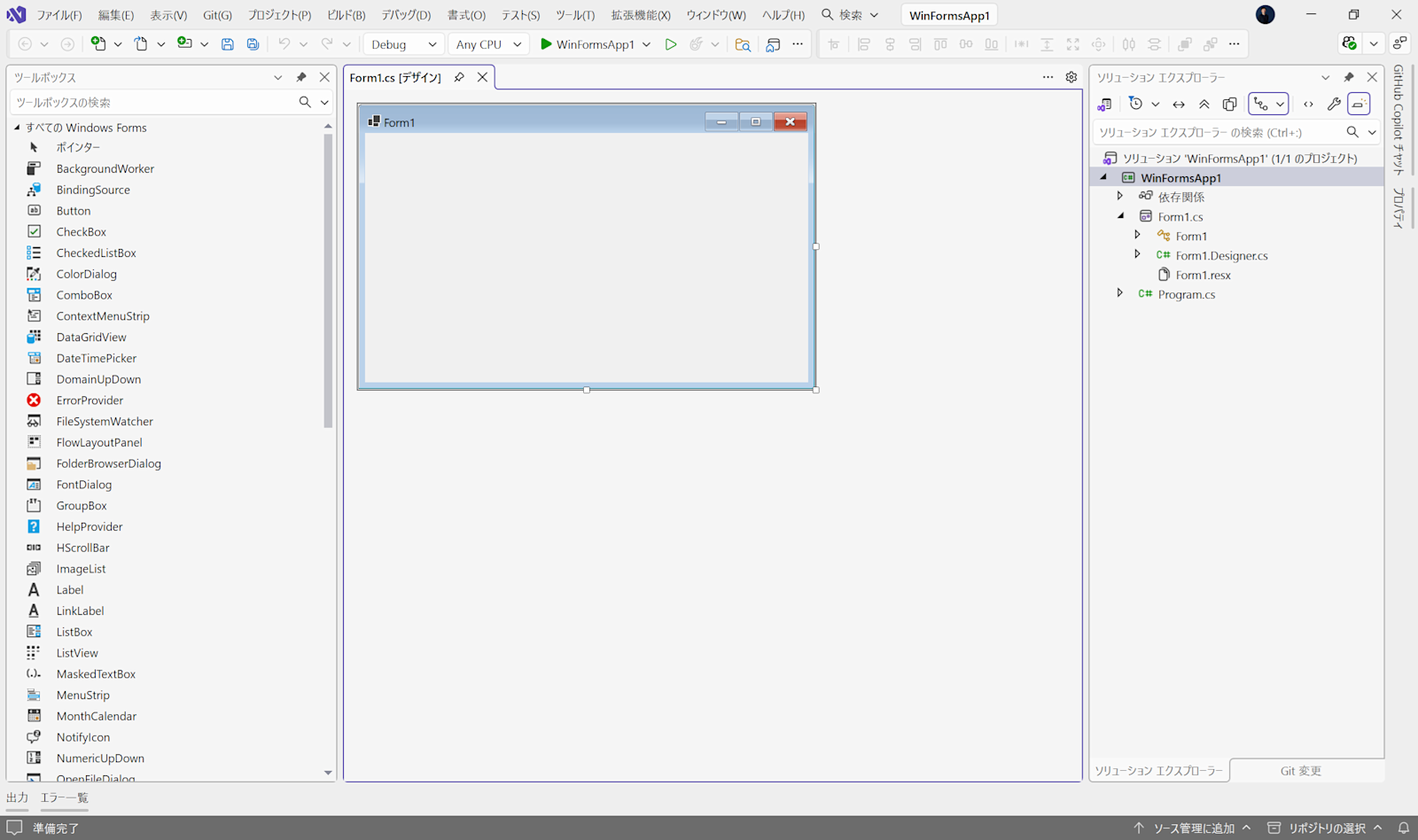Click ソース管理に追加 in status bar

(1192, 828)
